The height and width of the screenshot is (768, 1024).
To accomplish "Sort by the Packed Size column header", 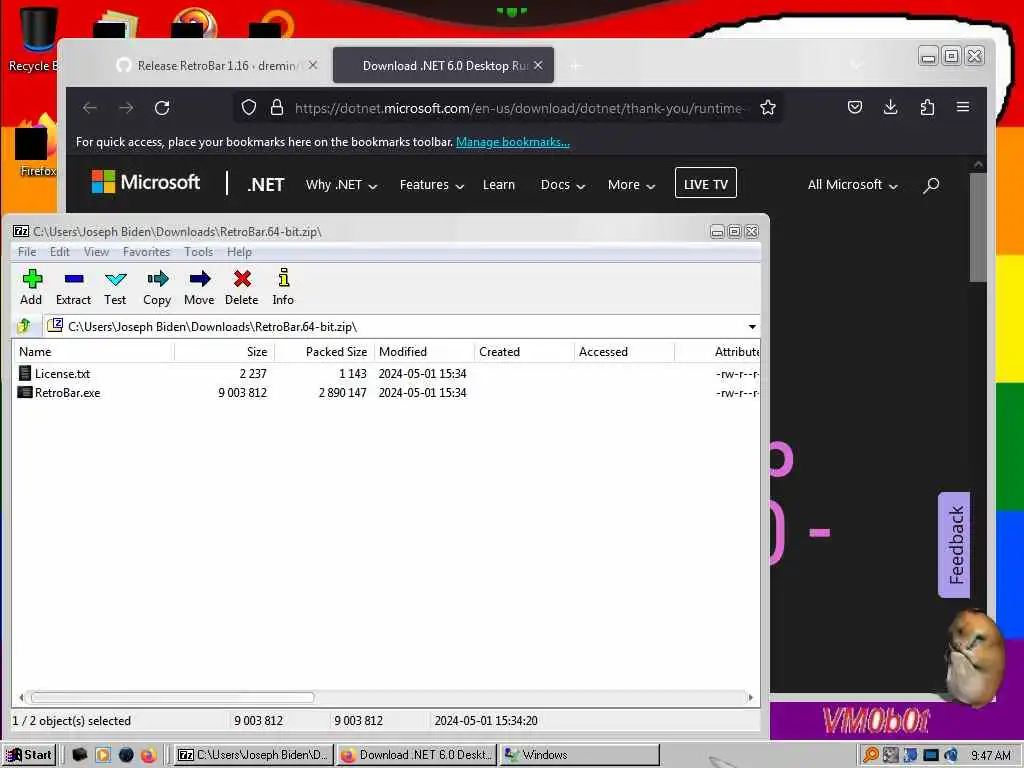I will pyautogui.click(x=324, y=352).
